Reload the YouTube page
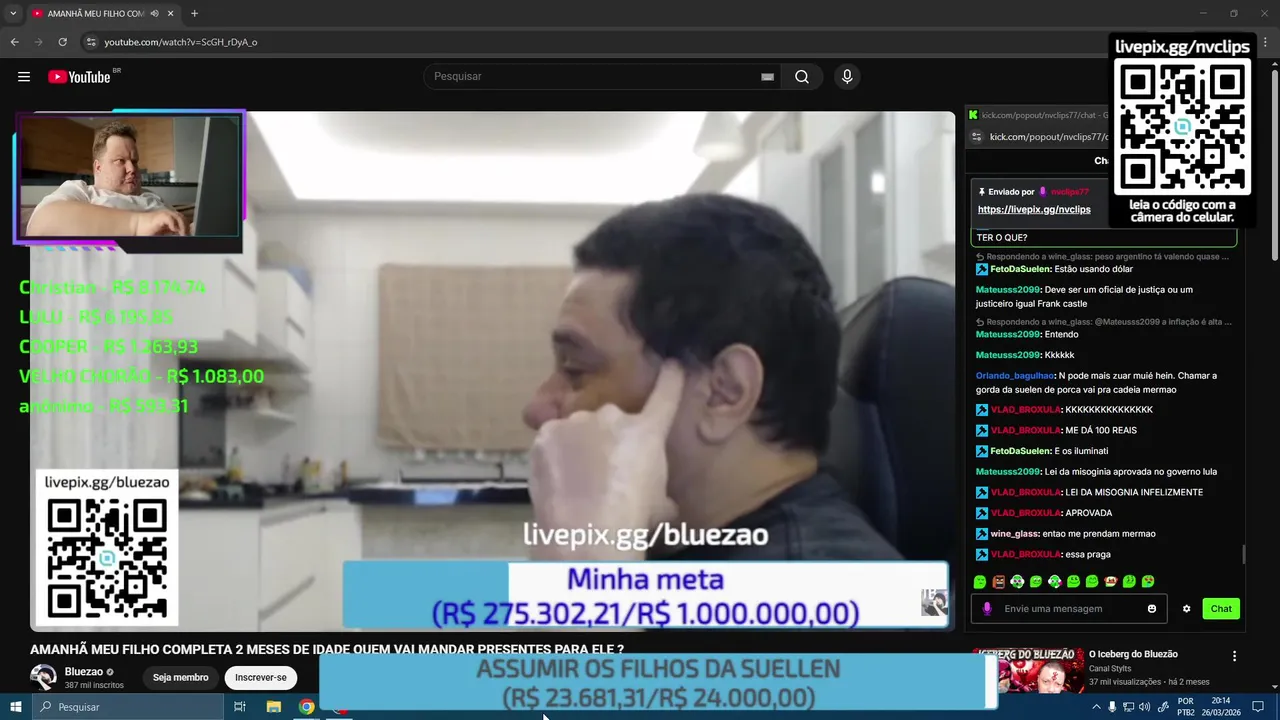 pos(63,42)
